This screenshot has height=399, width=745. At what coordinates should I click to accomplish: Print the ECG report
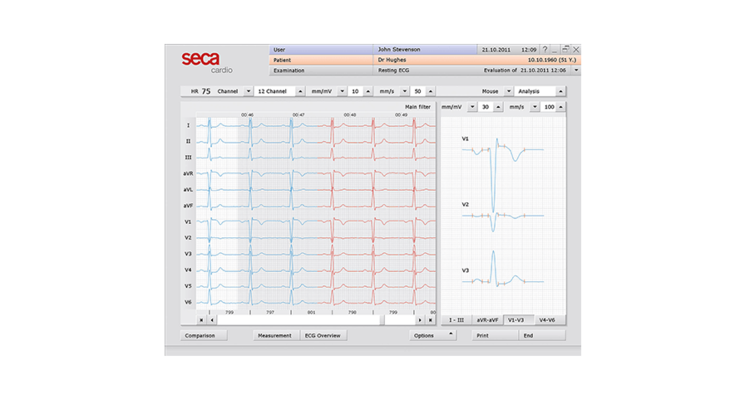tap(495, 335)
